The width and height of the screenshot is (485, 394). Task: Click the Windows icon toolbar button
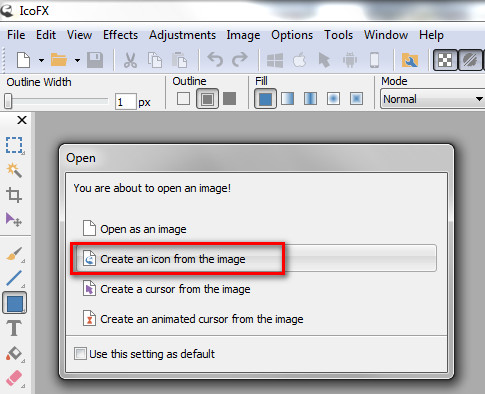click(x=275, y=60)
